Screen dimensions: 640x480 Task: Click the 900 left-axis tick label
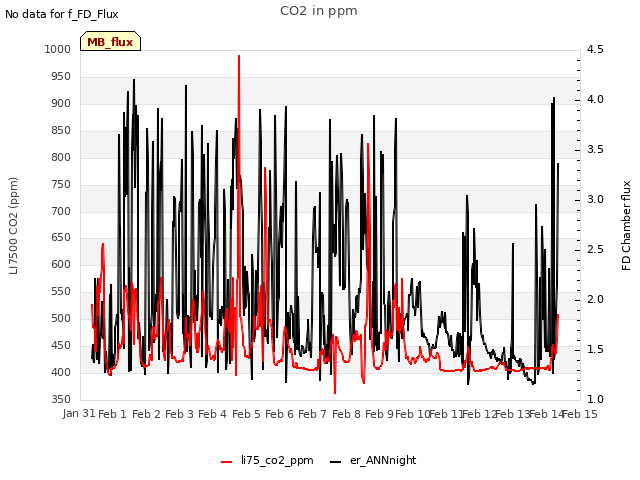[x=61, y=103]
